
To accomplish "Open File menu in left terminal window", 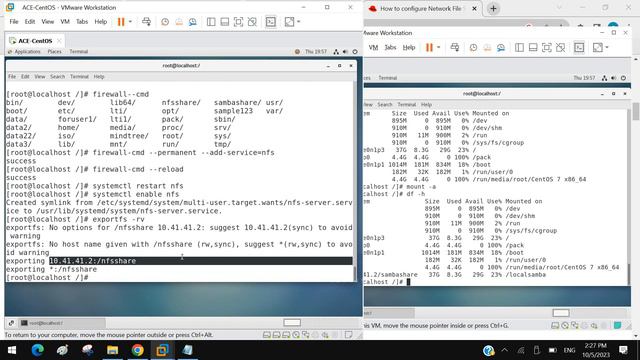I will click(x=12, y=76).
